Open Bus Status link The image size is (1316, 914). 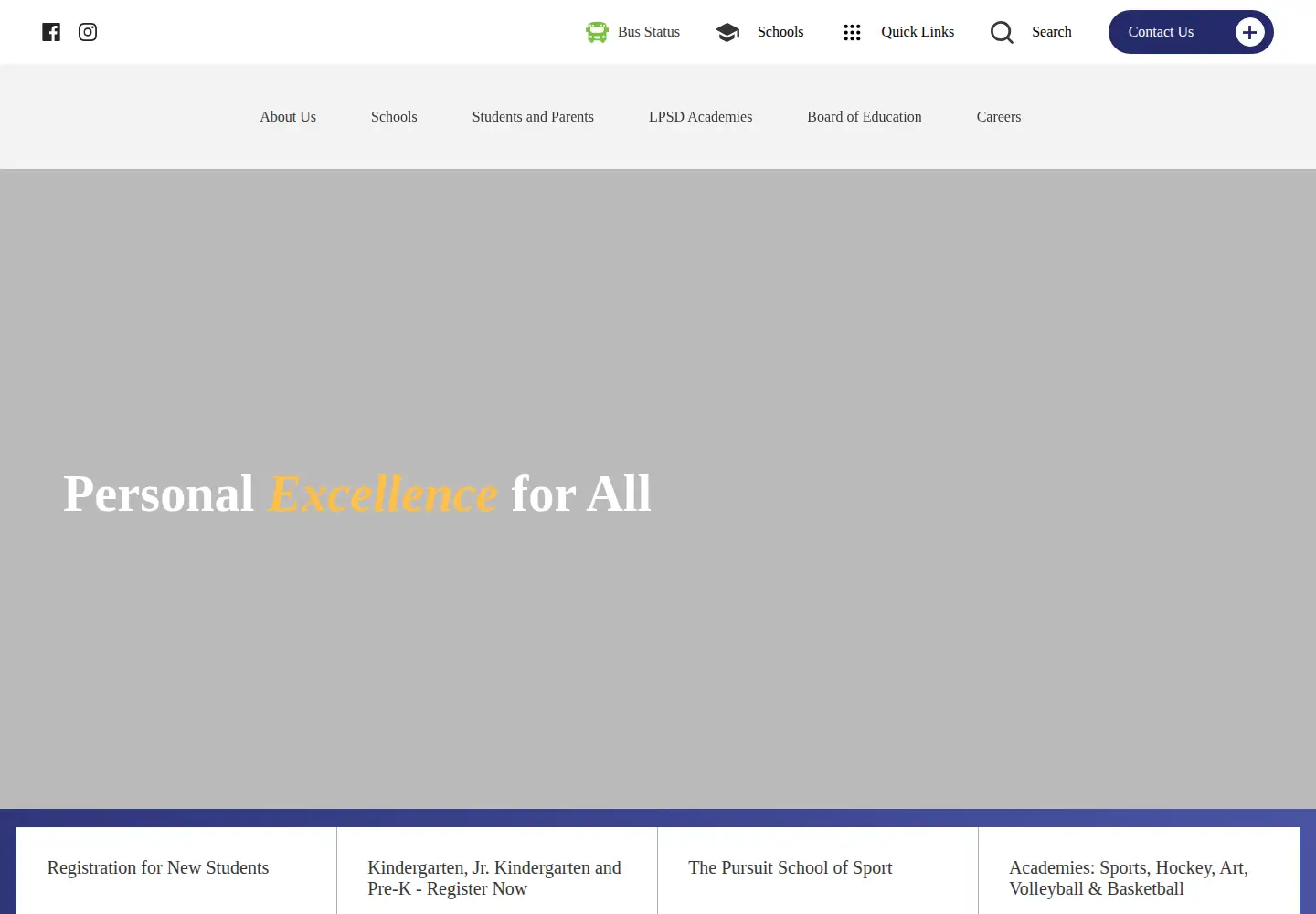pos(649,32)
